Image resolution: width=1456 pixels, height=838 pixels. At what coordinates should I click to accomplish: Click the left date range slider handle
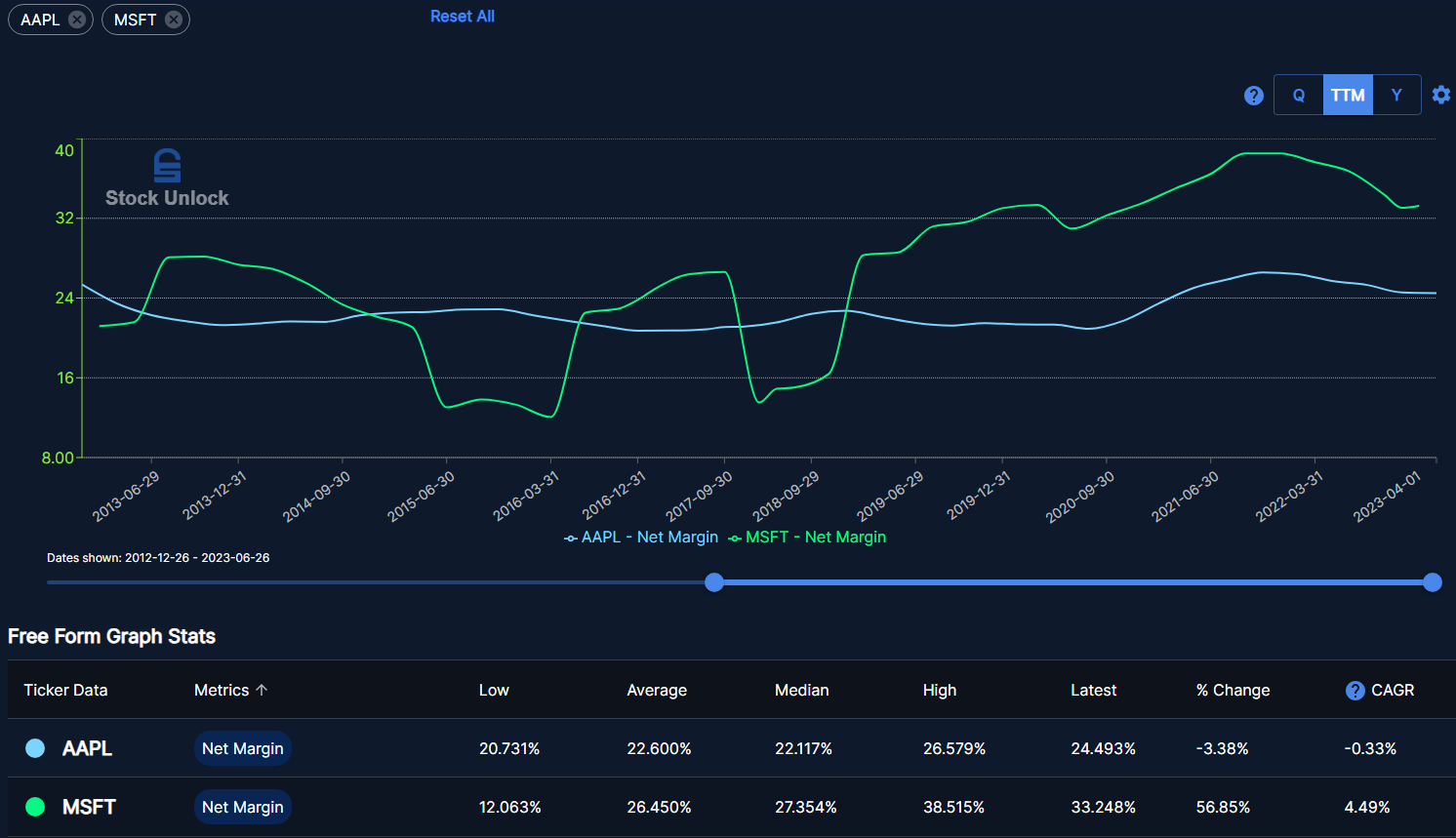pos(714,582)
